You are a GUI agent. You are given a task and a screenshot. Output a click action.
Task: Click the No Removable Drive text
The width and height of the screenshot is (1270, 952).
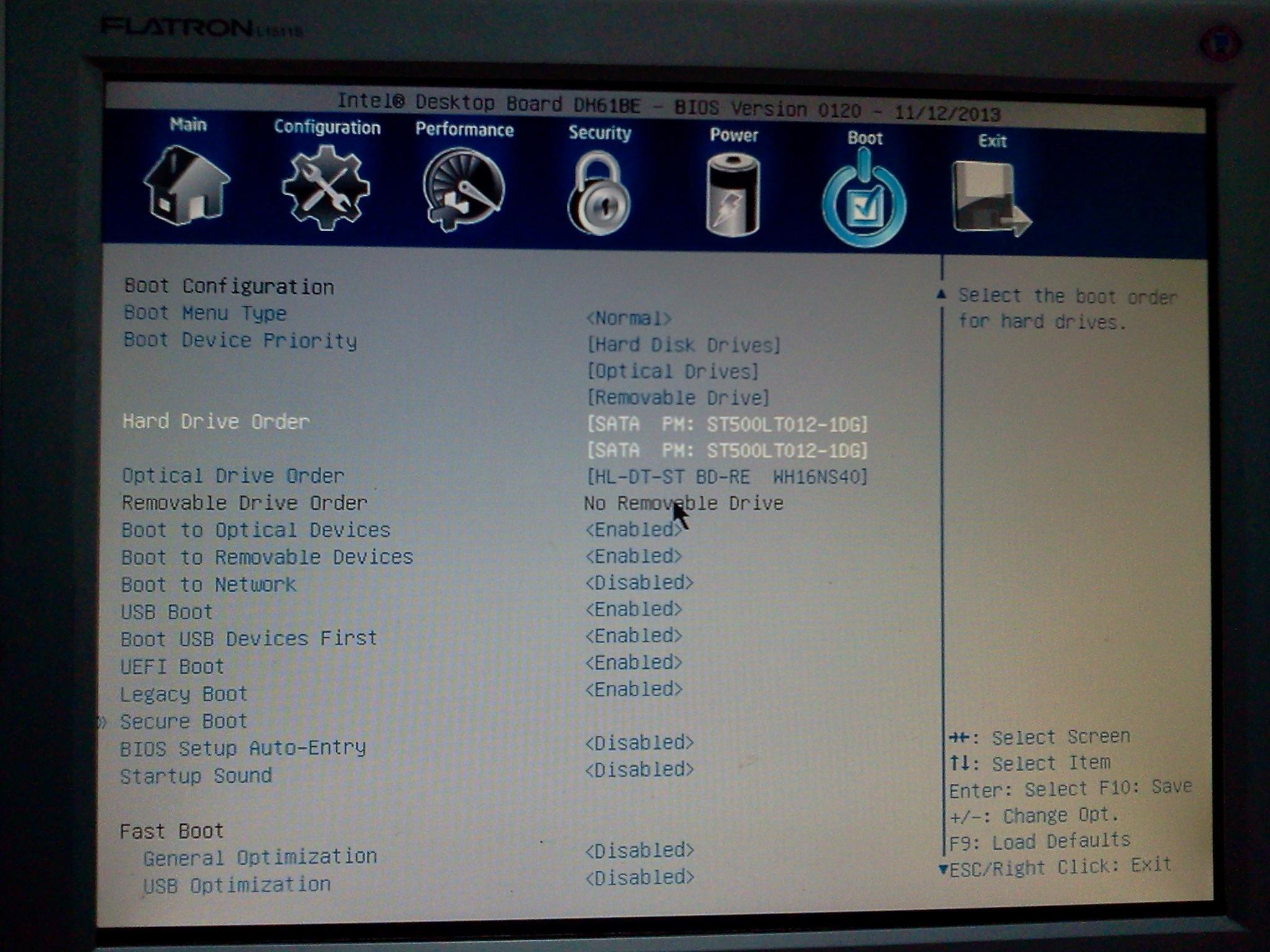pos(683,503)
